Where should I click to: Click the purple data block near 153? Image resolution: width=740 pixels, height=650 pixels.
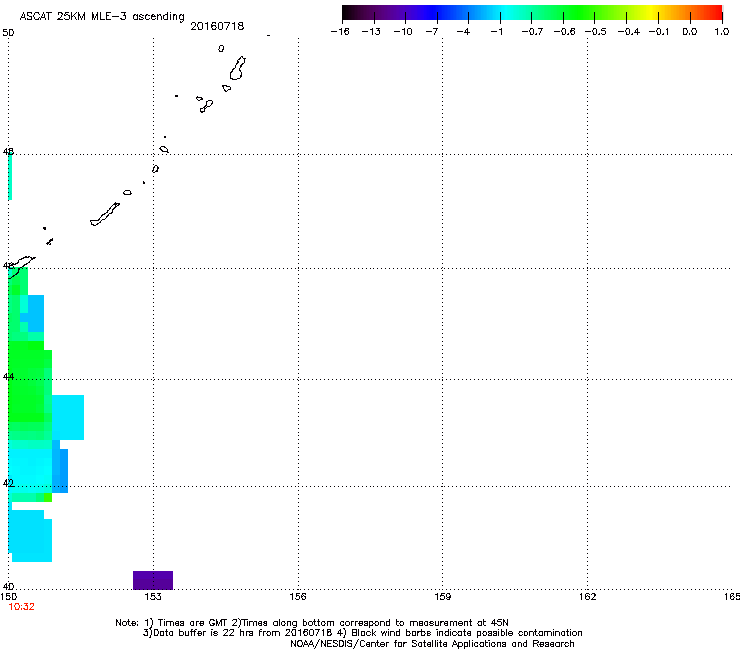coord(153,580)
